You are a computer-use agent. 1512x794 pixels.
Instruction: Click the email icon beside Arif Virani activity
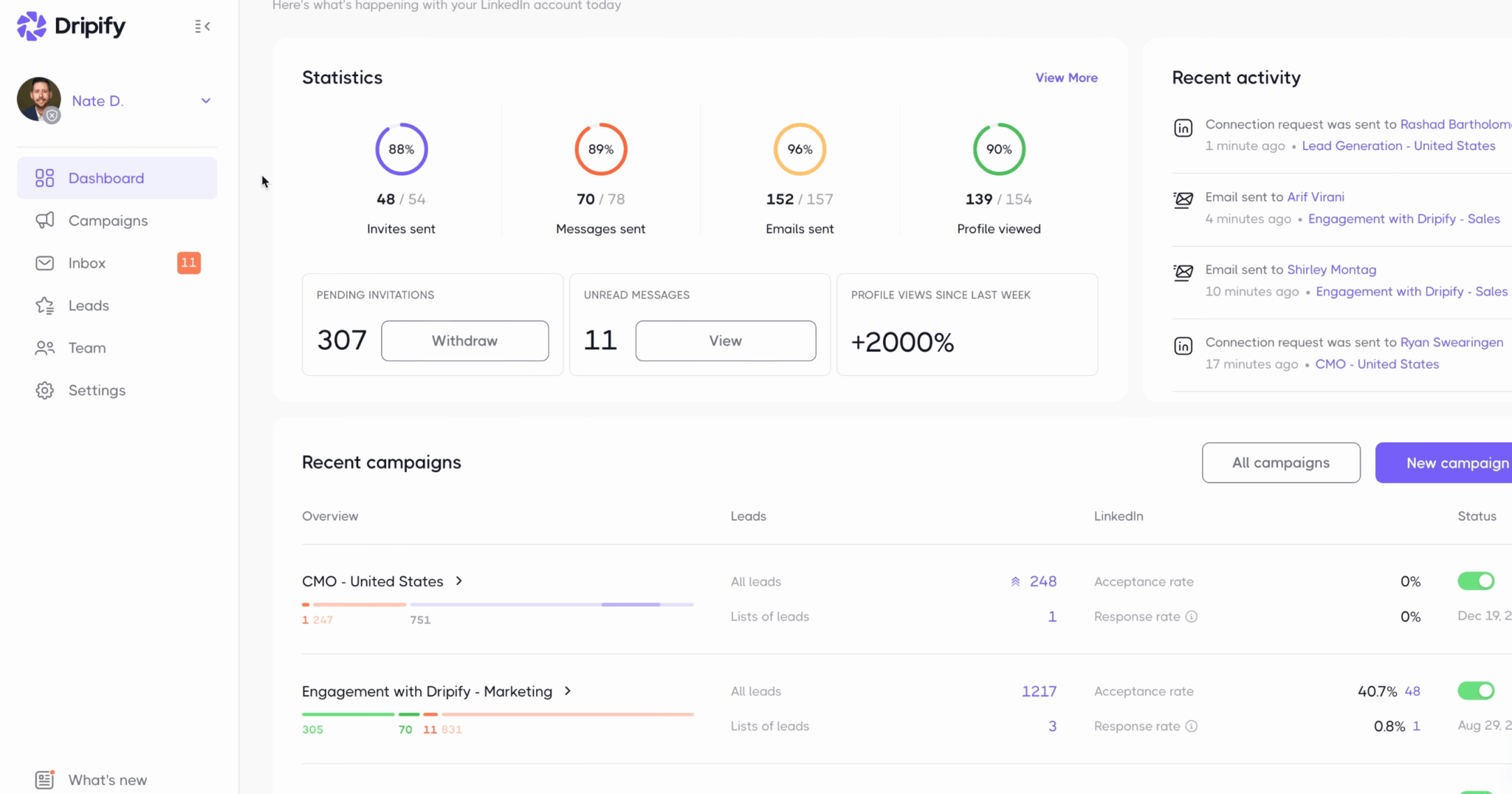(x=1183, y=200)
